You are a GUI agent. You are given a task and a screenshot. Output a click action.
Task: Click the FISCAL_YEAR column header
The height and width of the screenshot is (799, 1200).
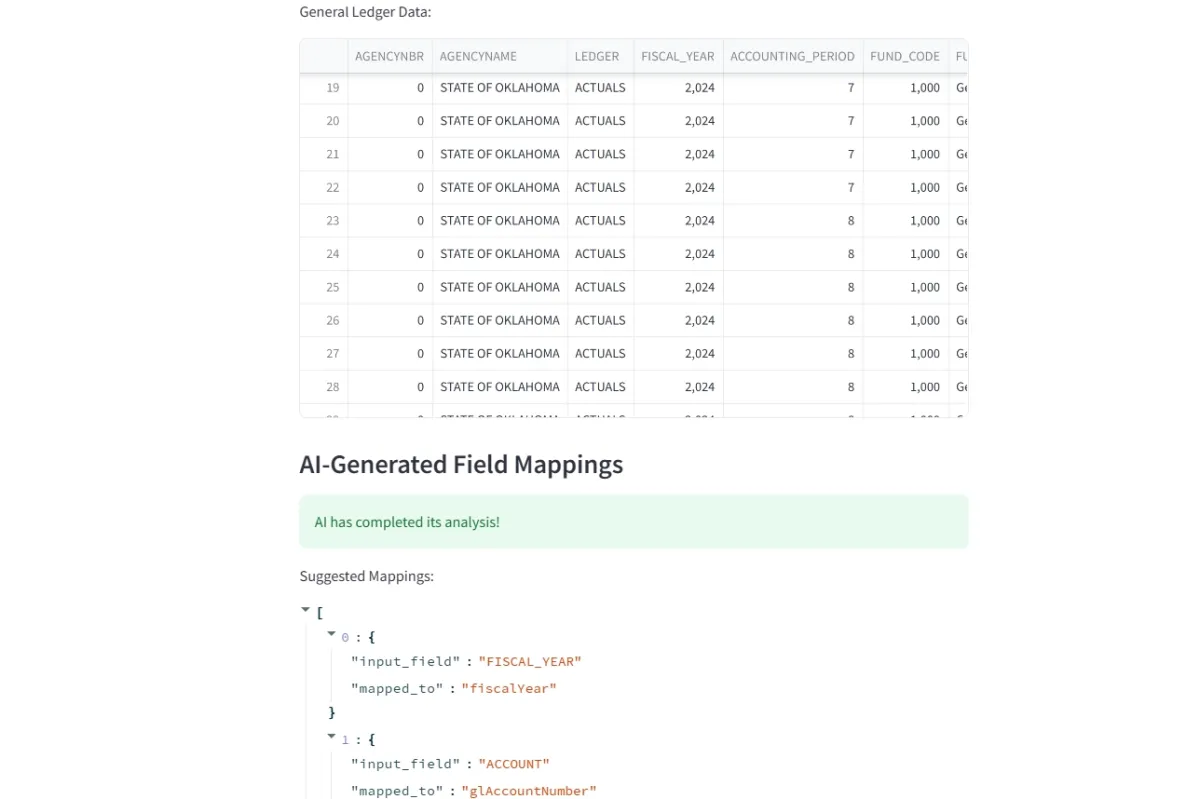(679, 56)
